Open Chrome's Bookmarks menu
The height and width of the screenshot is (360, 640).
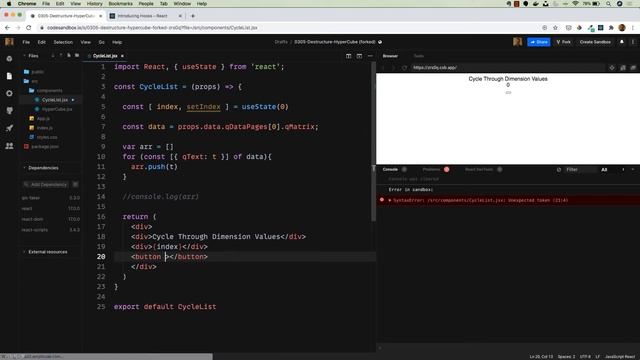120,4
